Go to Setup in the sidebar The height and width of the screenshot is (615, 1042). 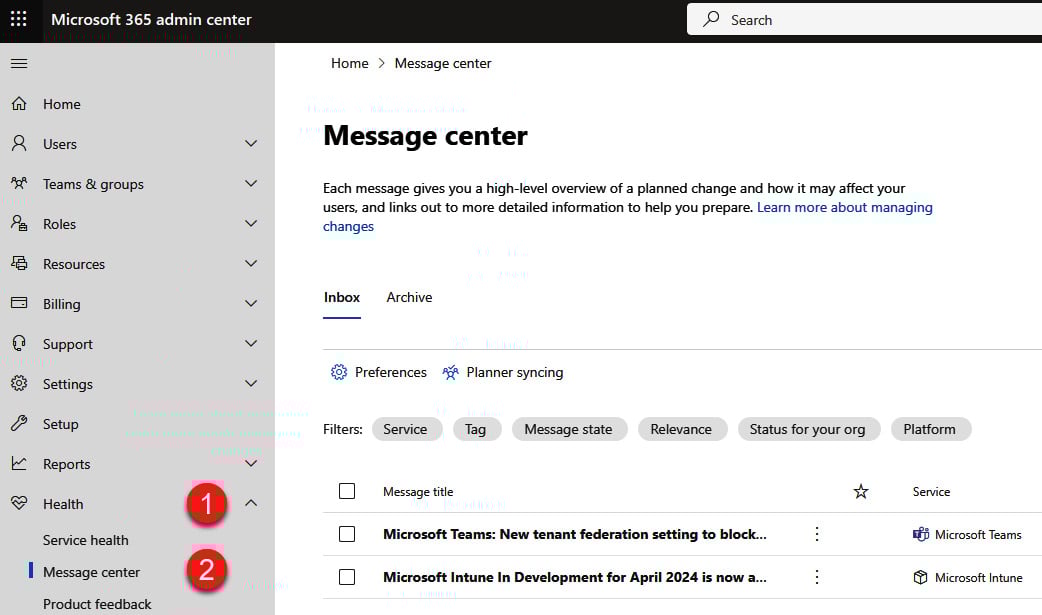(60, 424)
